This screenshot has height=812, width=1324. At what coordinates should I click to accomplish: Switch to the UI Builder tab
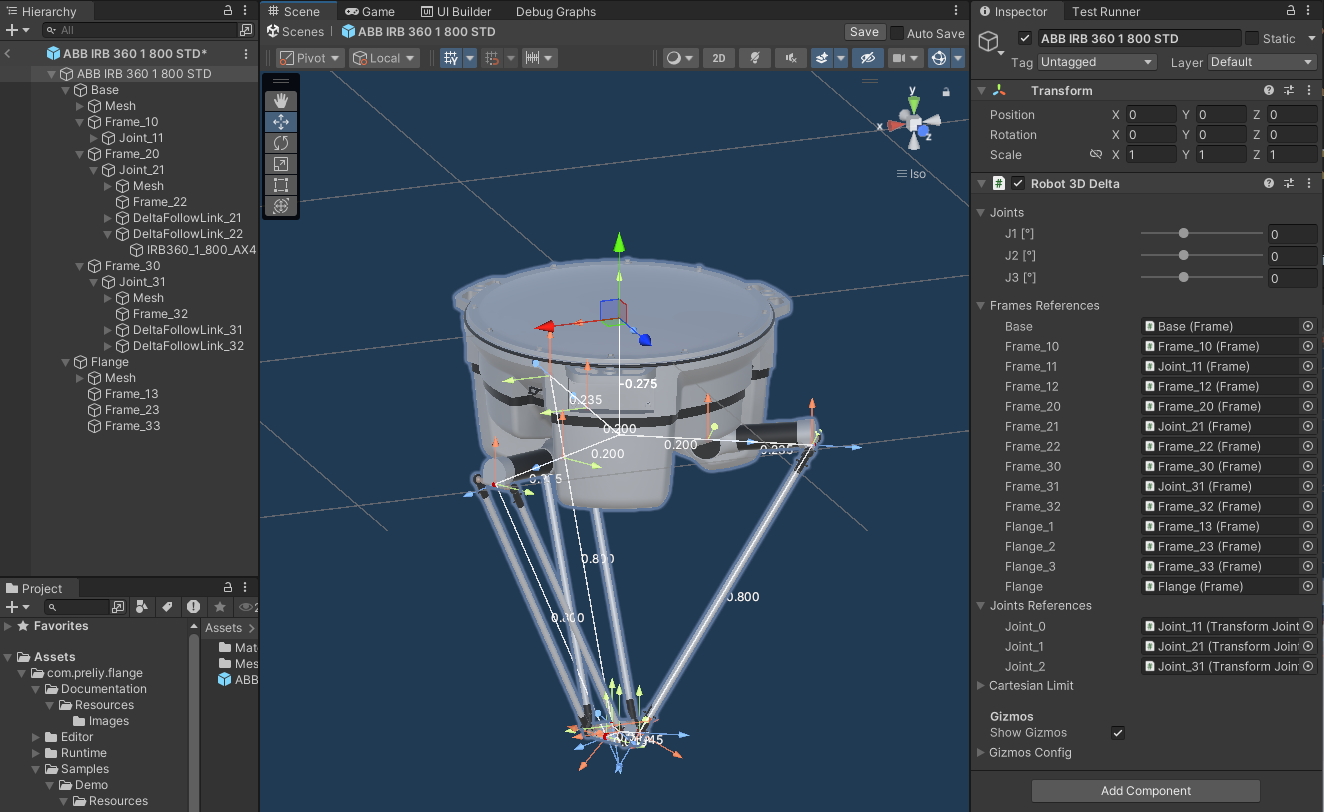pyautogui.click(x=455, y=11)
